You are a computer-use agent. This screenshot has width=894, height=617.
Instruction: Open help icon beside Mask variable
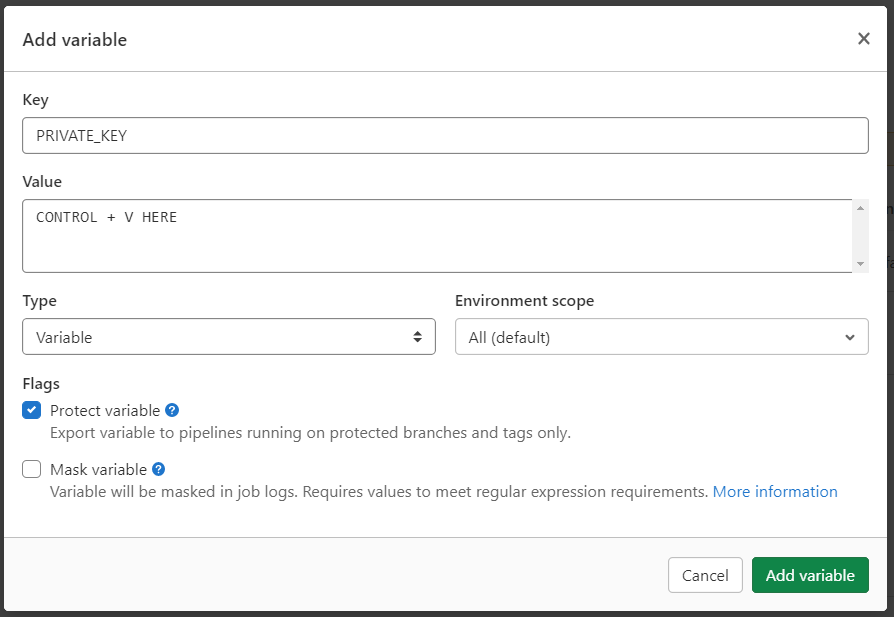click(158, 469)
